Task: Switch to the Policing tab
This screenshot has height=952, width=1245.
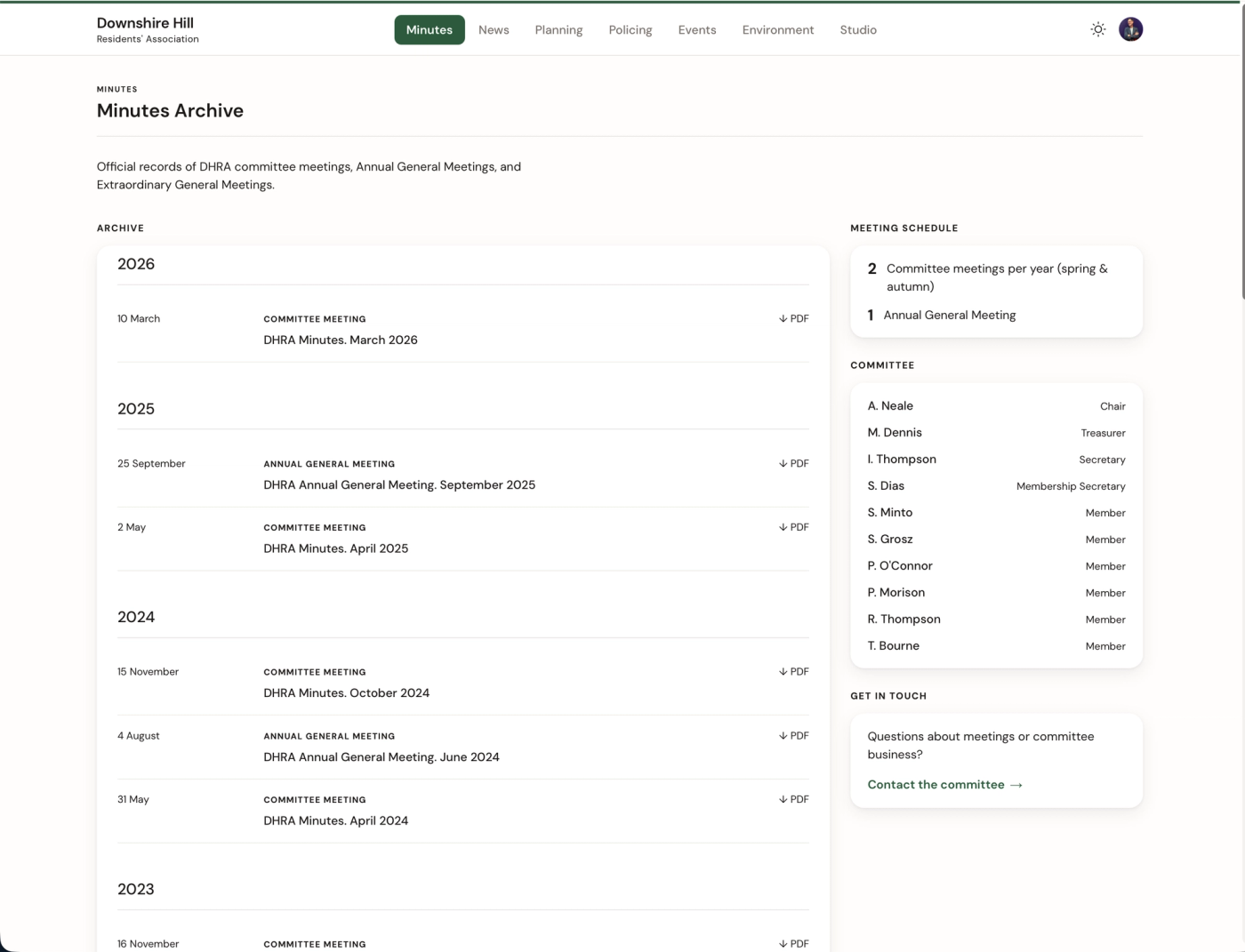Action: point(631,29)
